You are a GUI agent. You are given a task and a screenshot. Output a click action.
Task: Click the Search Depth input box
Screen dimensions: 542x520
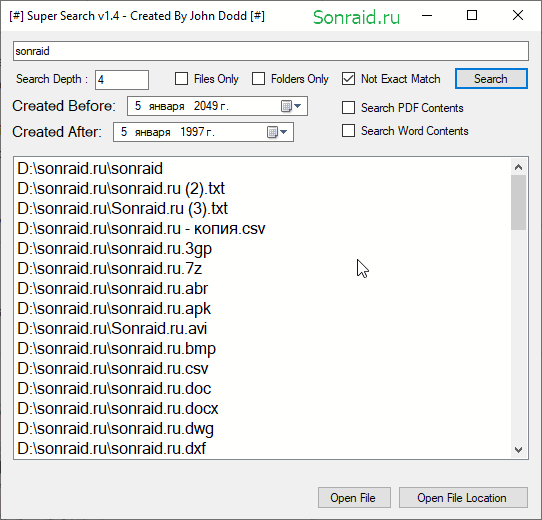tap(122, 80)
